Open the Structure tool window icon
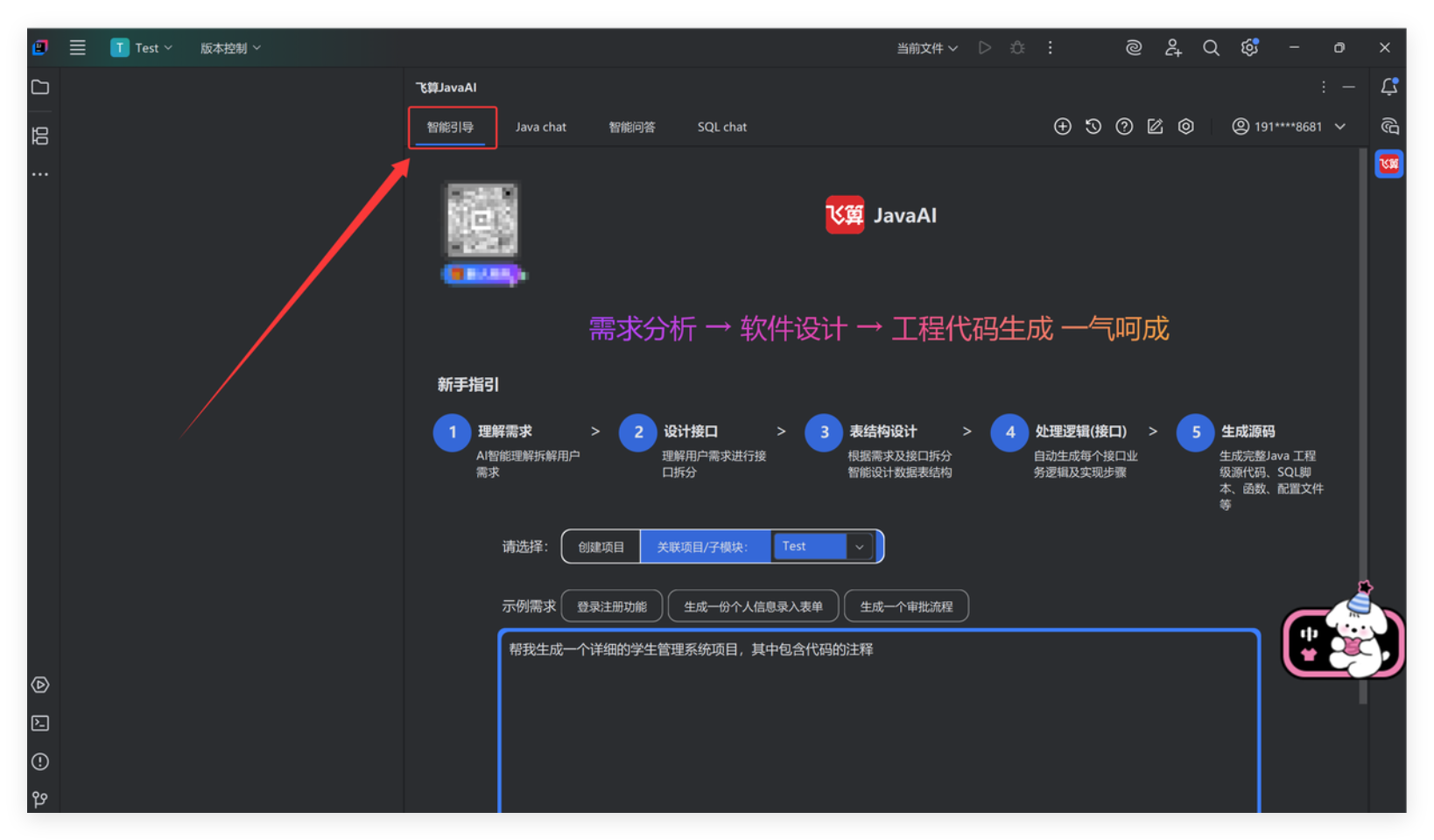 coord(40,136)
